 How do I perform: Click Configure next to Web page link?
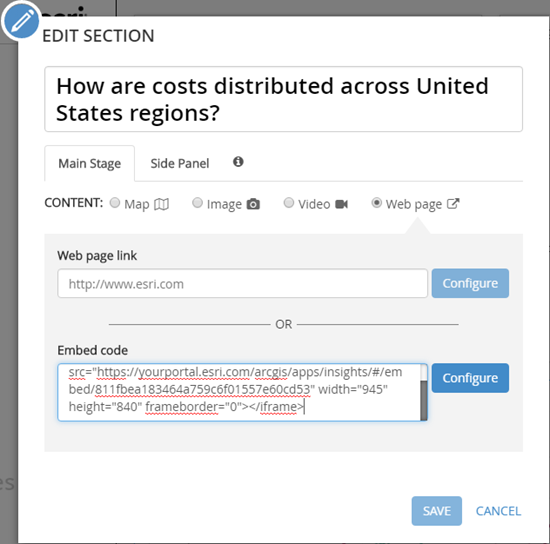470,283
